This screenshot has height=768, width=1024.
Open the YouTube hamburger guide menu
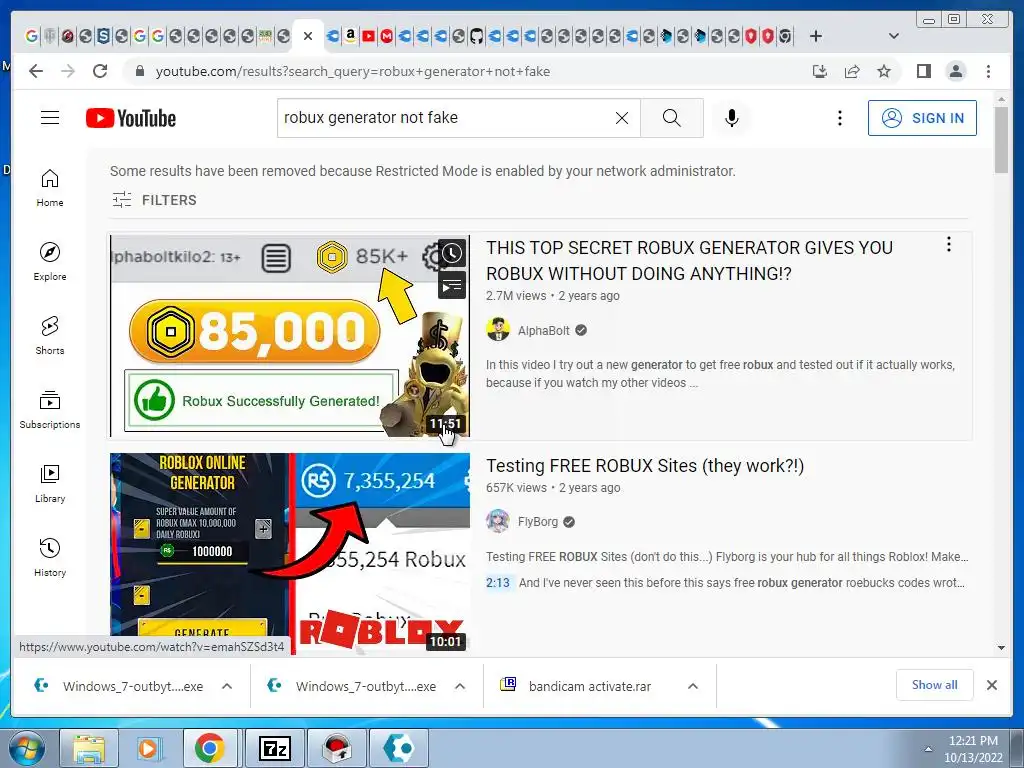[x=50, y=118]
